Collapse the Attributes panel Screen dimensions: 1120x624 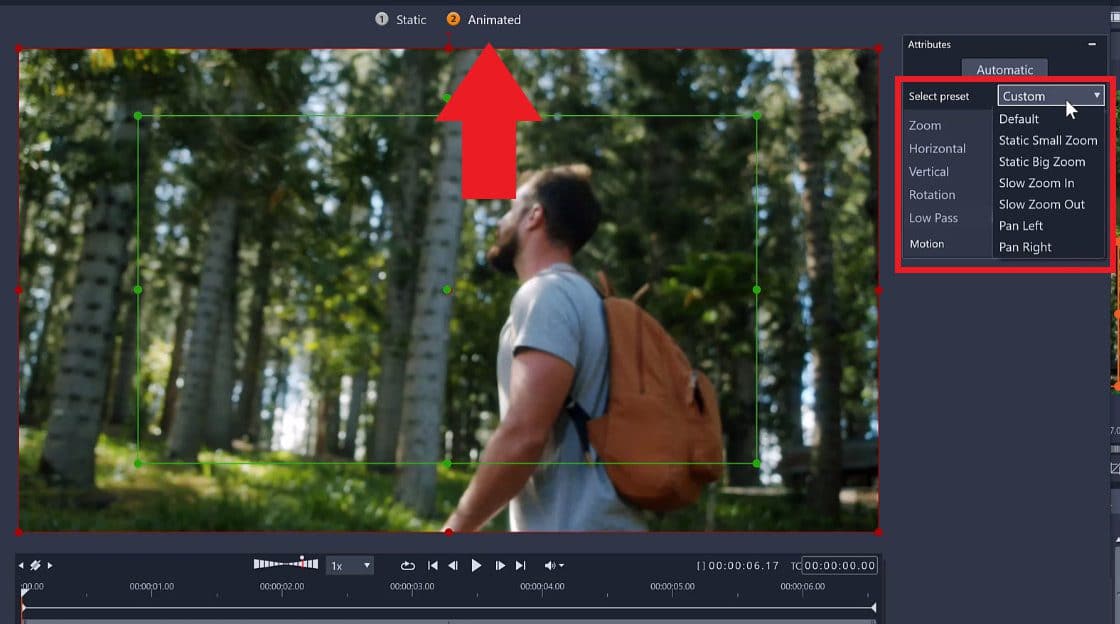1093,44
